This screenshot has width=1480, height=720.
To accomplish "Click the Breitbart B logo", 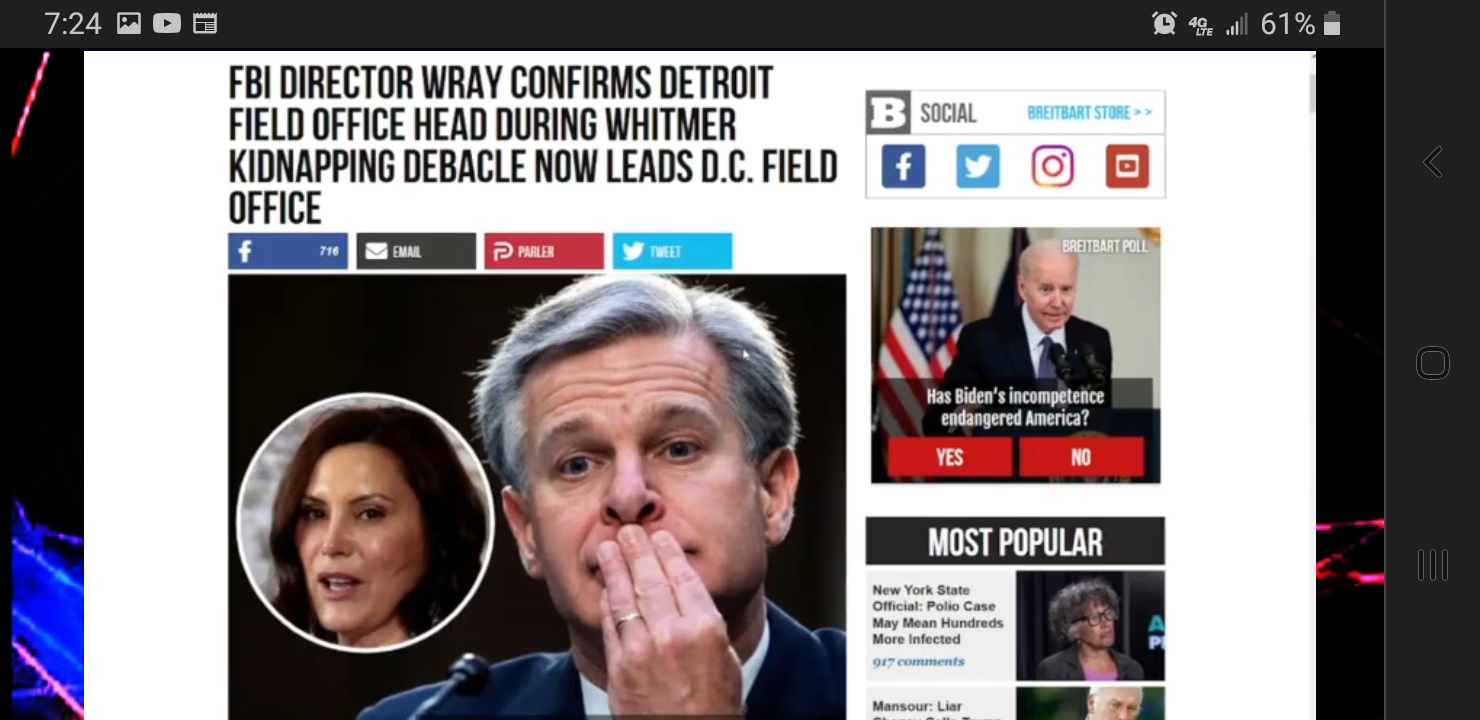I will pyautogui.click(x=889, y=112).
